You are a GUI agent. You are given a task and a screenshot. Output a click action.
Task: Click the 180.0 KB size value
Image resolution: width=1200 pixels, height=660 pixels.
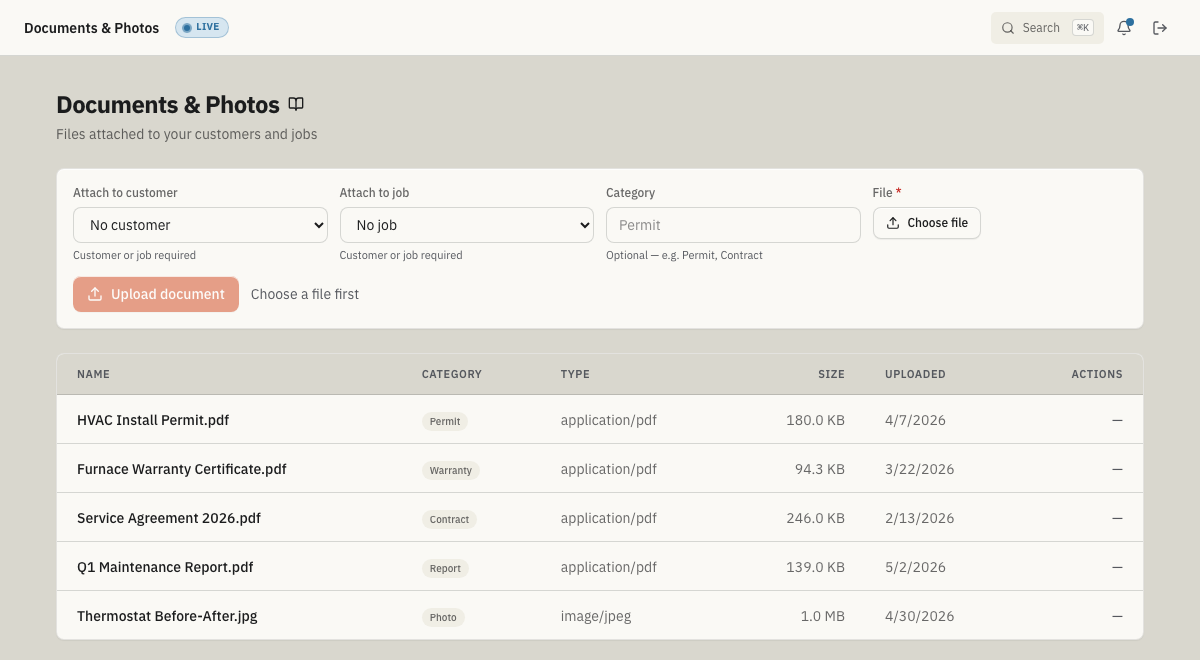[815, 420]
